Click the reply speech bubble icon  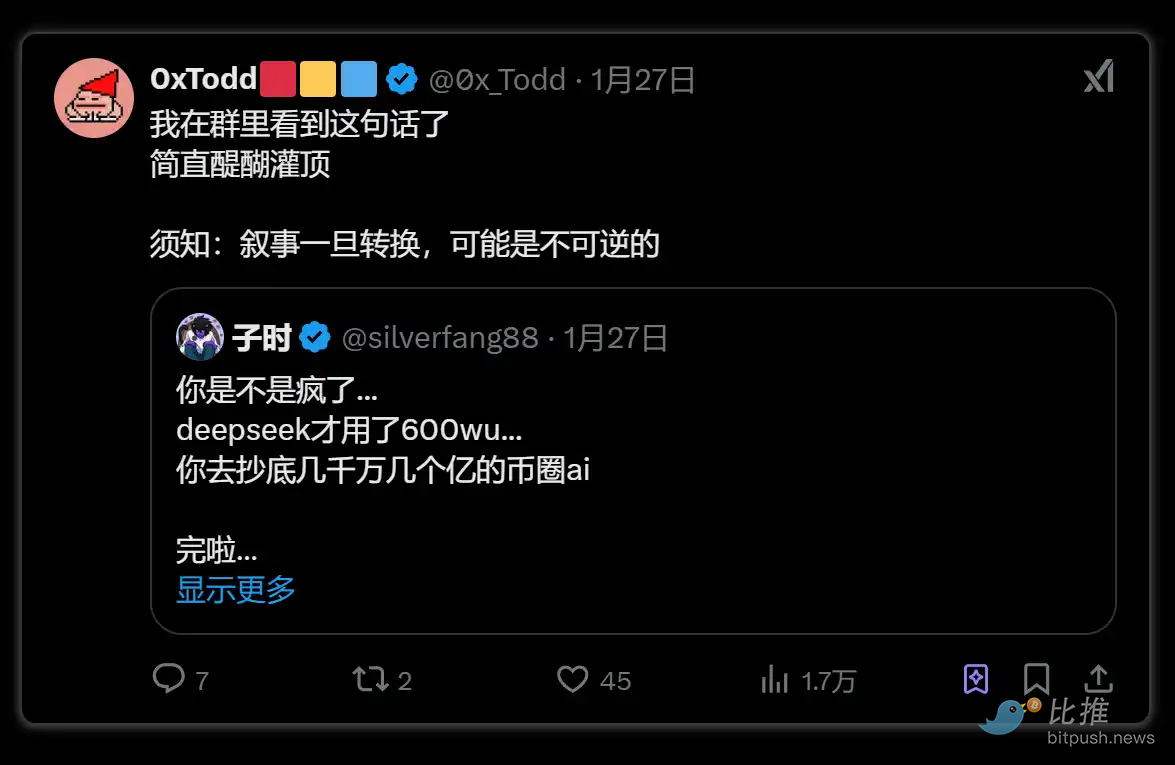169,679
